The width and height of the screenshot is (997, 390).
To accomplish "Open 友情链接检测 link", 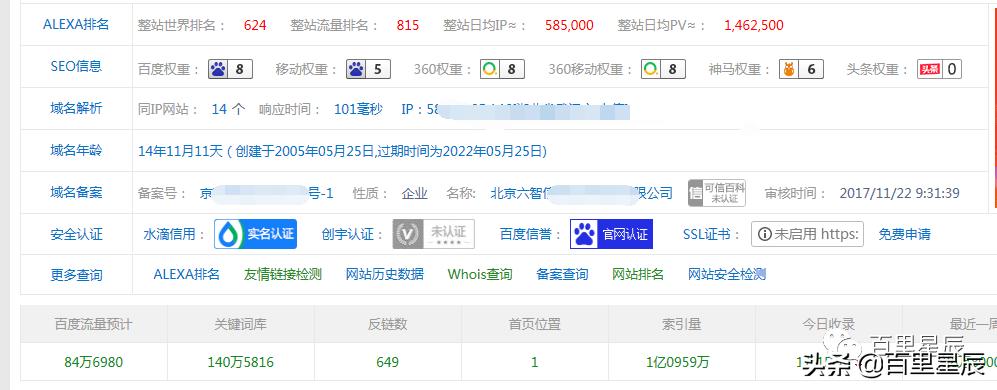I will click(x=283, y=274).
